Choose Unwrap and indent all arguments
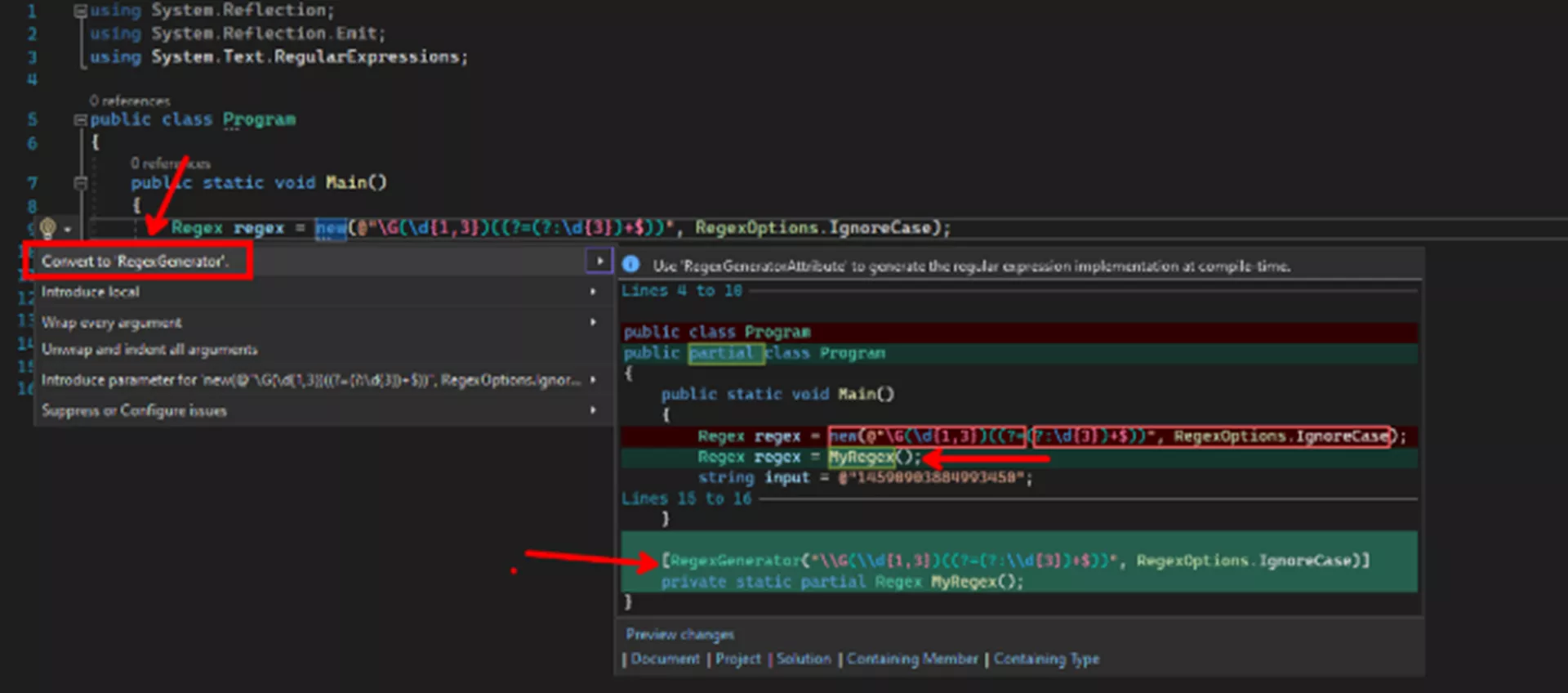The image size is (1568, 693). coord(149,350)
